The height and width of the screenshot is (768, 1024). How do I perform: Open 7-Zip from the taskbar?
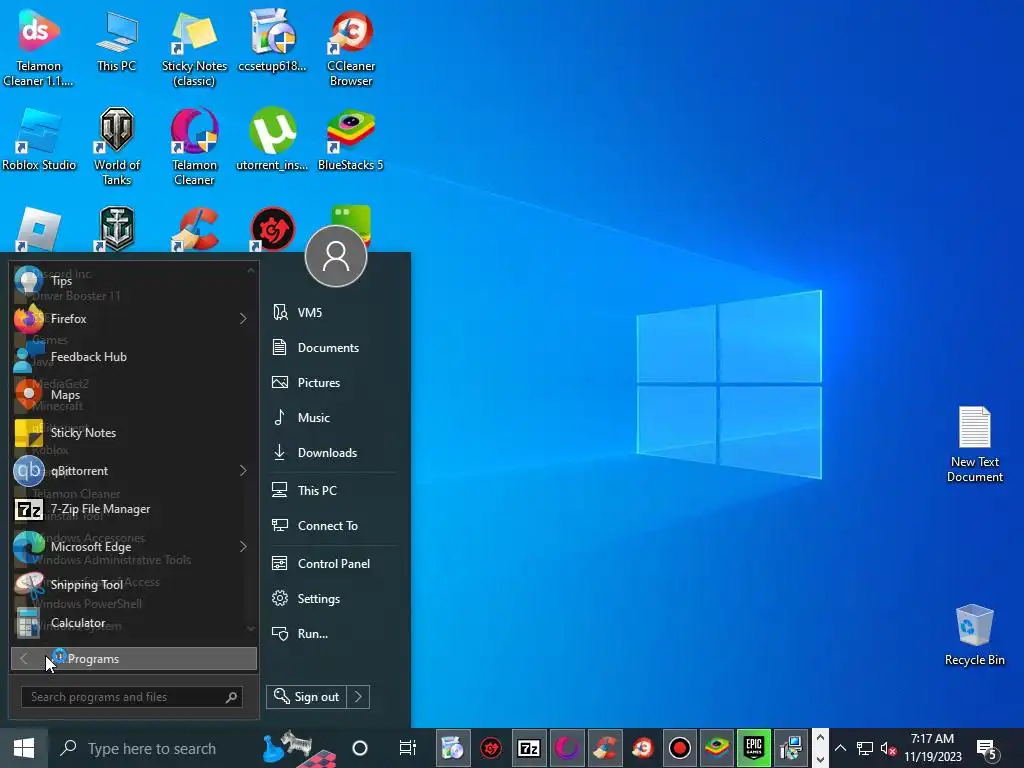528,748
